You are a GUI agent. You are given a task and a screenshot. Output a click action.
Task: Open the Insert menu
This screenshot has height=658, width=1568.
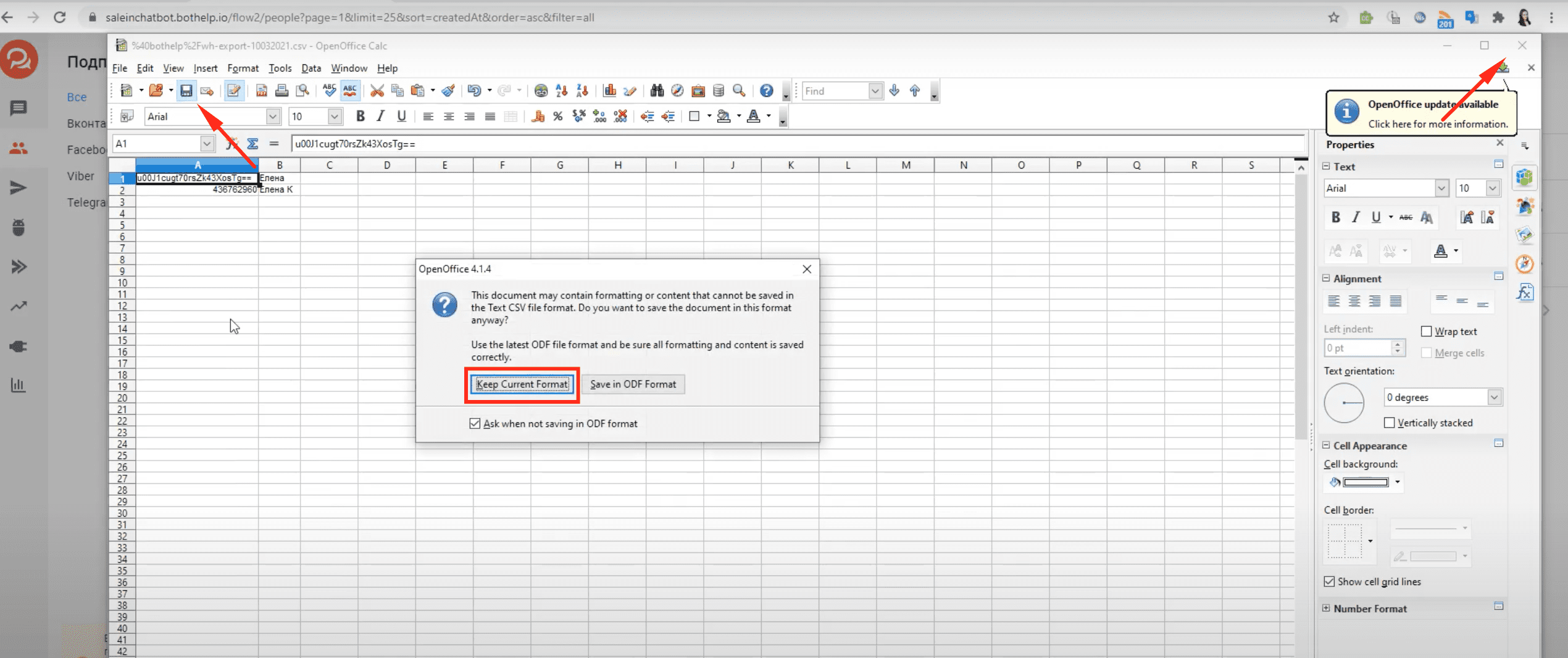(206, 68)
